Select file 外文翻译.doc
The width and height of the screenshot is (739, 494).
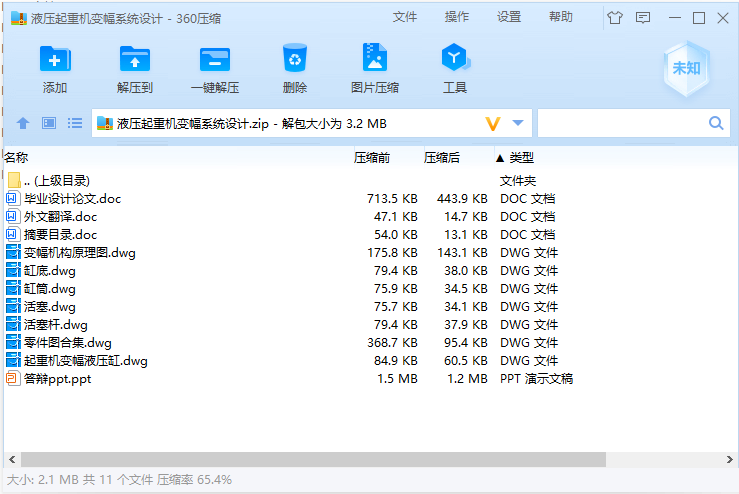pyautogui.click(x=370, y=216)
